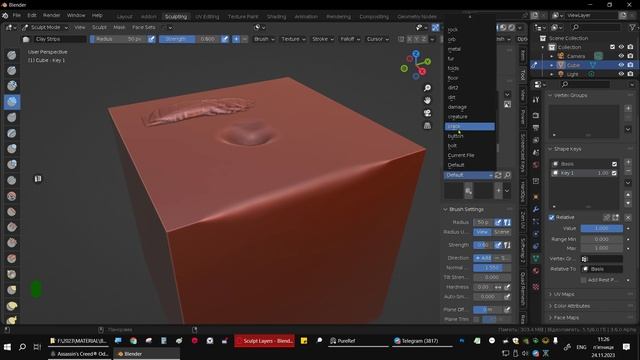Switch perspective/orthographic grid icon
The height and width of the screenshot is (360, 640).
tap(427, 126)
